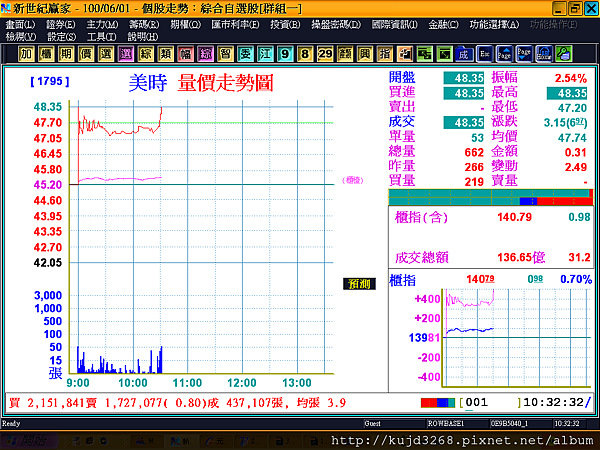The height and width of the screenshot is (450, 600).
Task: Open the 金融(C) menu
Action: (x=443, y=25)
